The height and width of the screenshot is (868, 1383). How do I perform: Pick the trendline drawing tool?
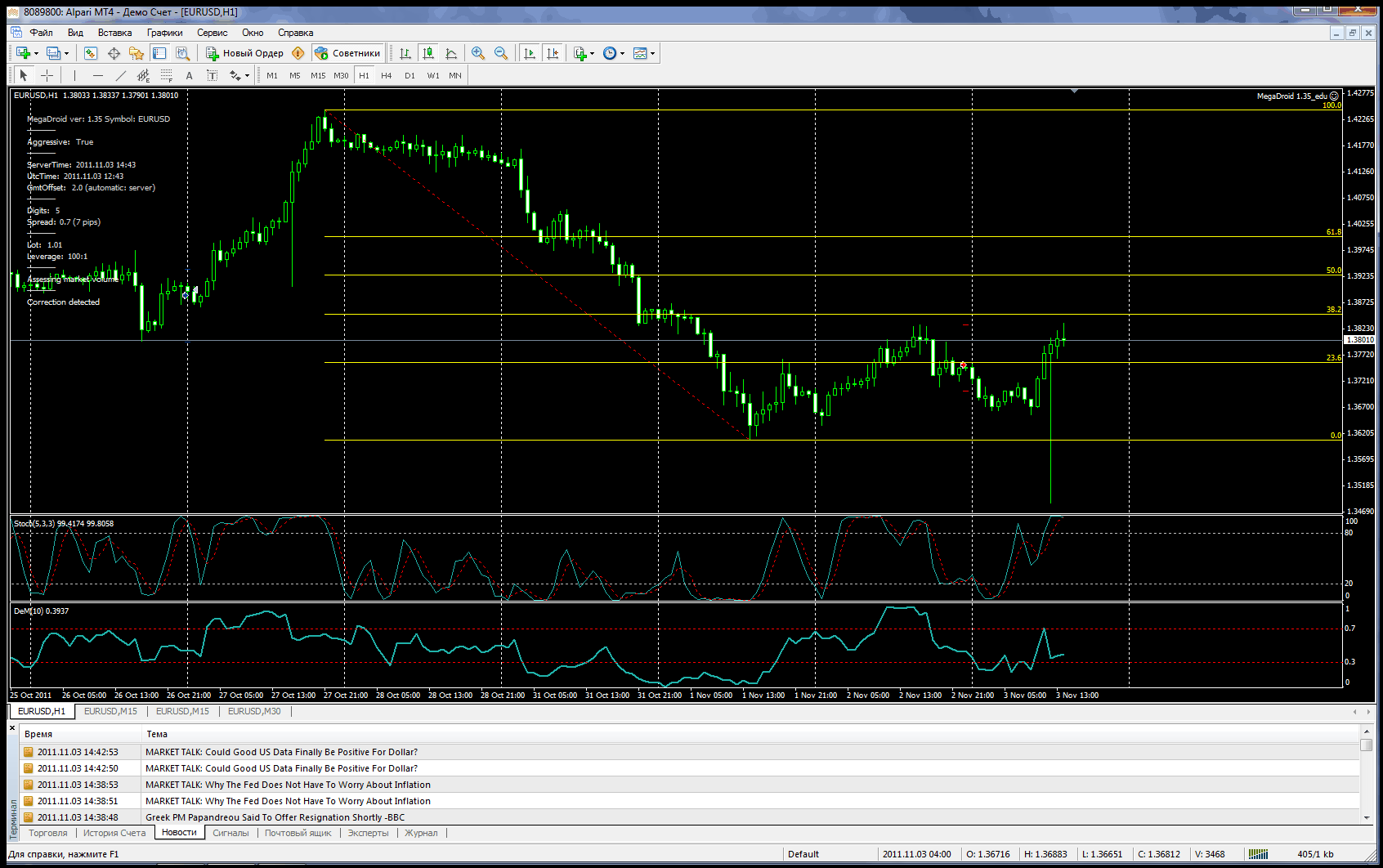click(120, 75)
